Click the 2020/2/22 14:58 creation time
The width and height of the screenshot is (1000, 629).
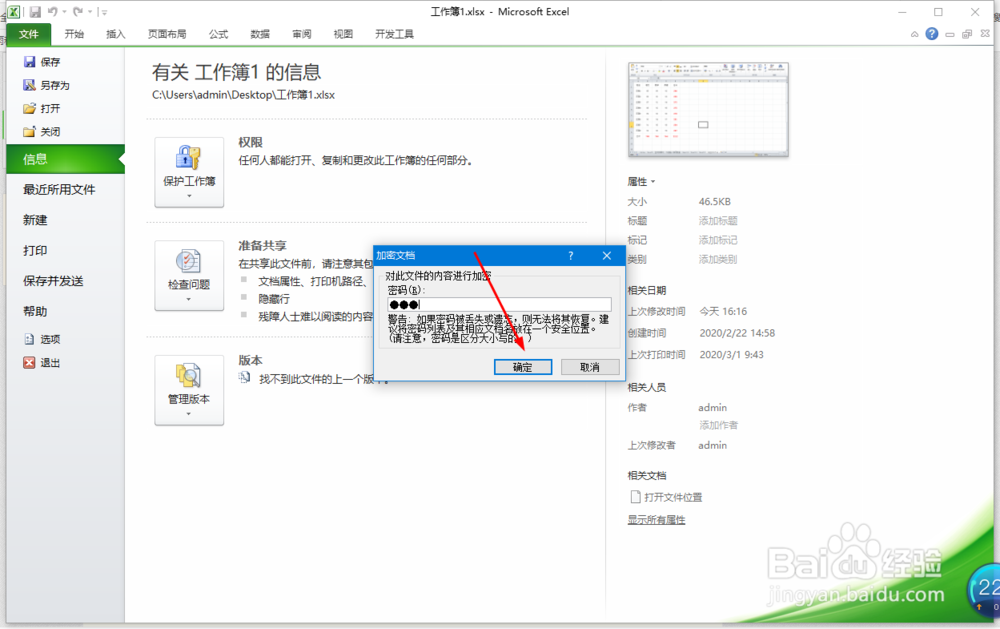tap(737, 333)
